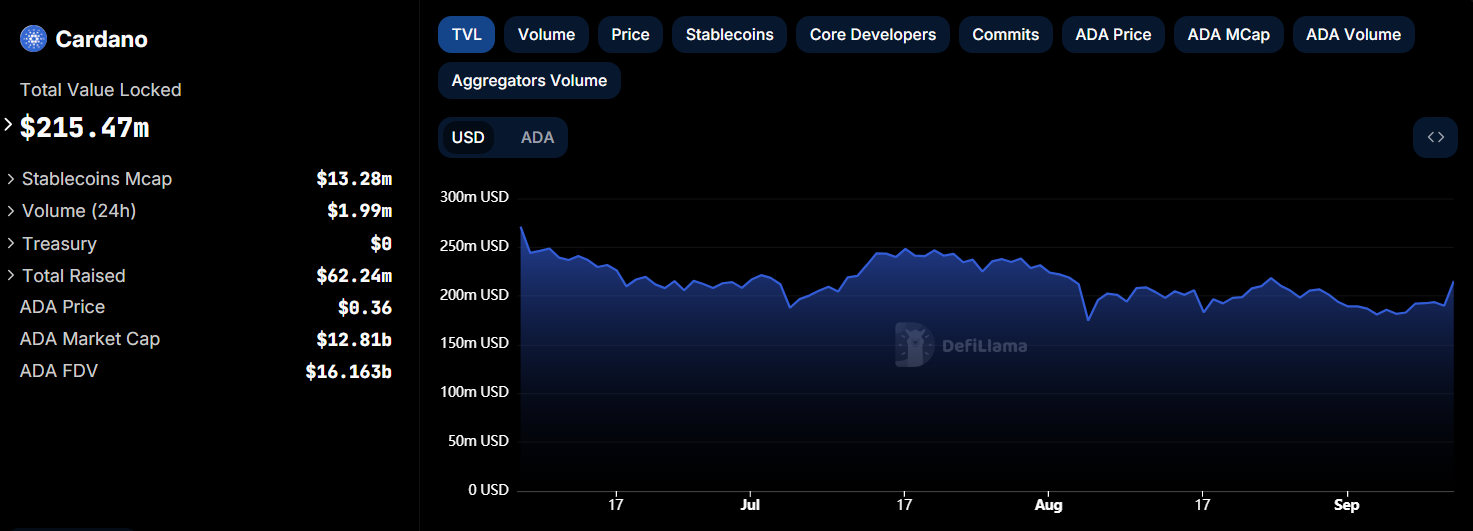The width and height of the screenshot is (1473, 531).
Task: Toggle the ADA MCap chart series
Action: tap(1228, 34)
